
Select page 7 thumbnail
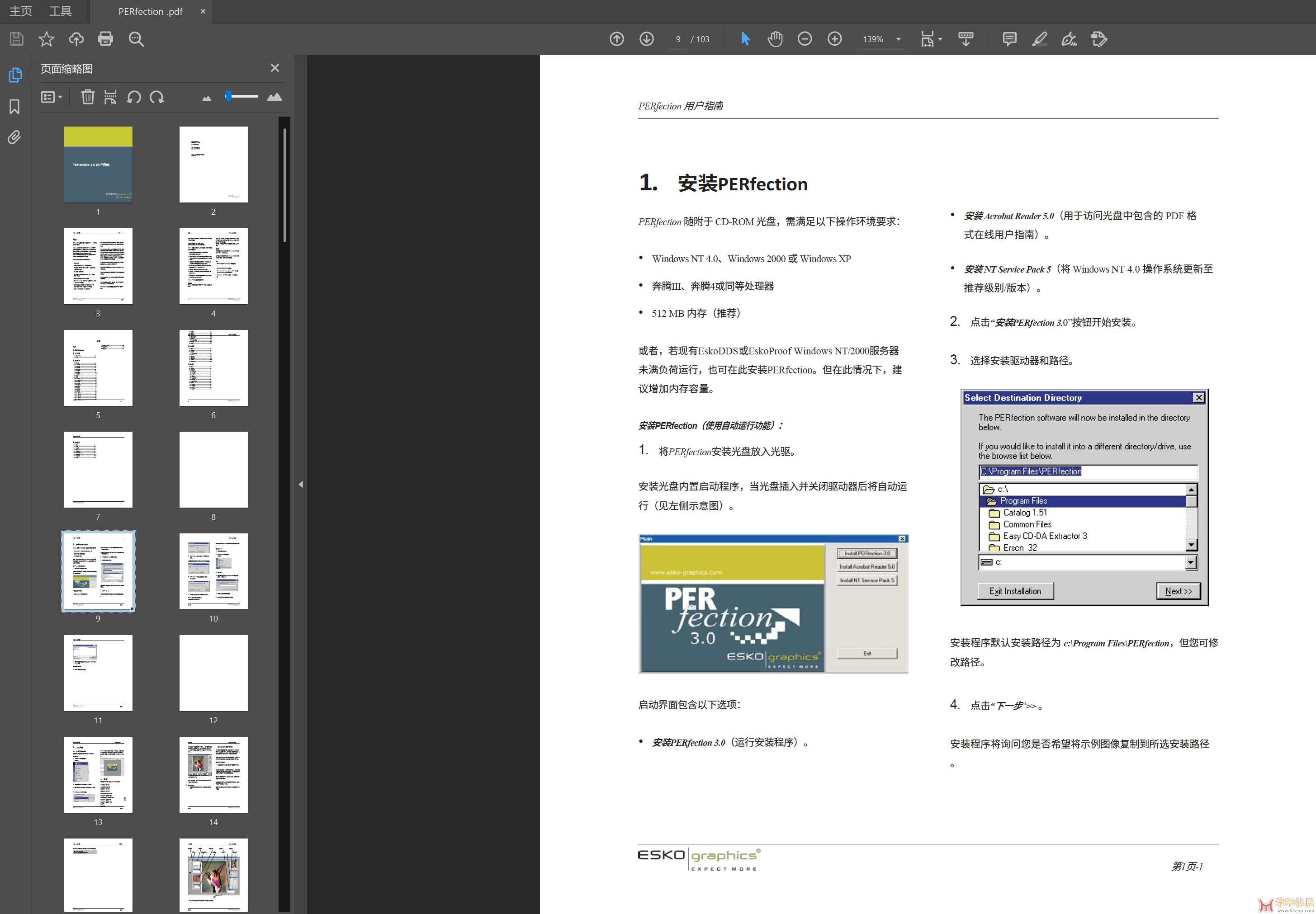(98, 470)
